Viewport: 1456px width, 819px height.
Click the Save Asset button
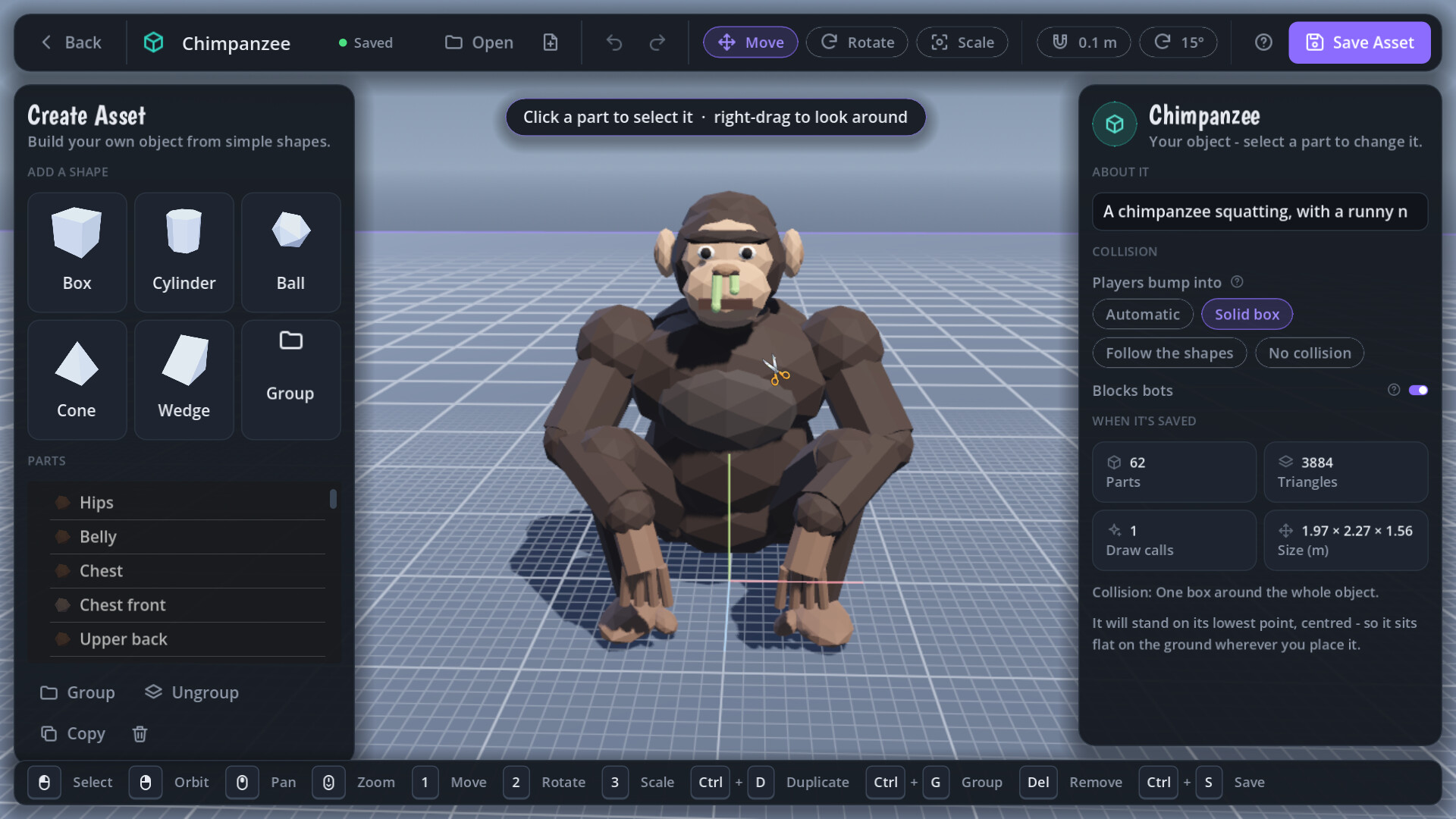[x=1360, y=42]
